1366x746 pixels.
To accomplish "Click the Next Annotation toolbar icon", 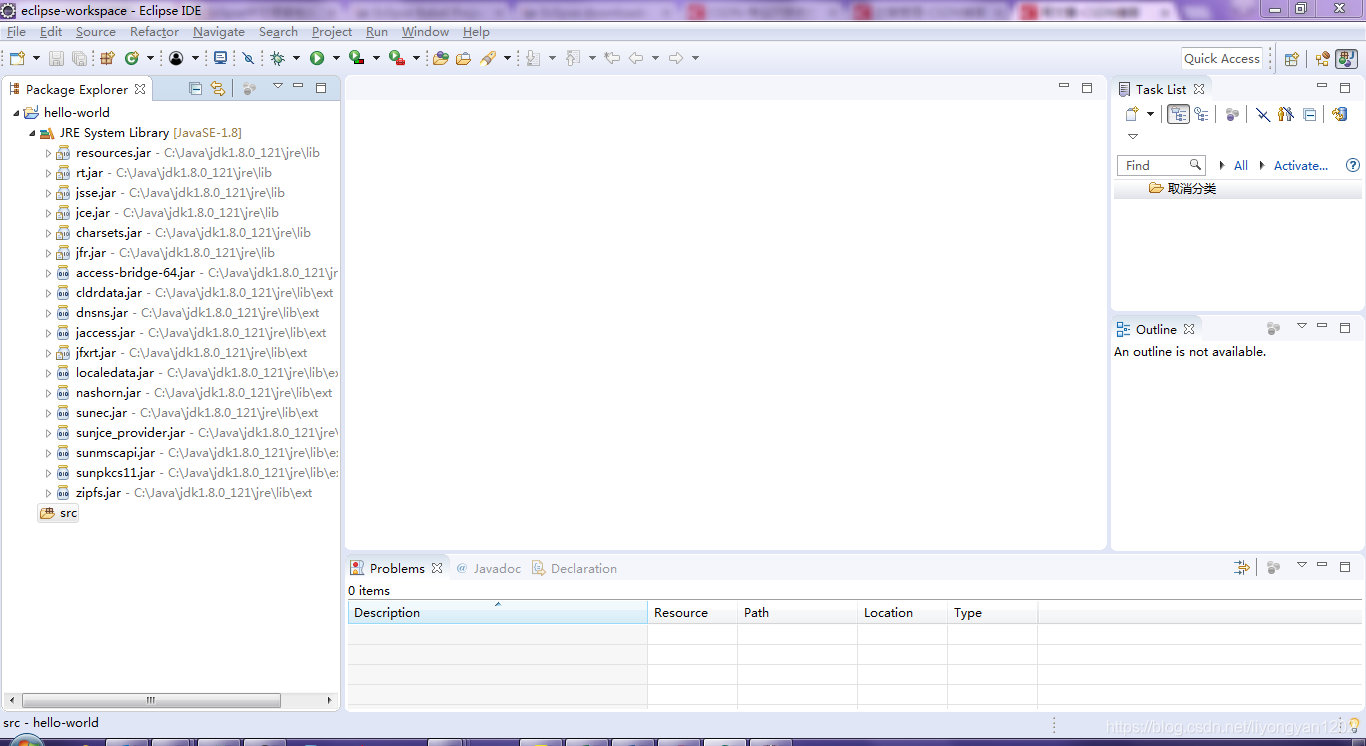I will point(533,58).
